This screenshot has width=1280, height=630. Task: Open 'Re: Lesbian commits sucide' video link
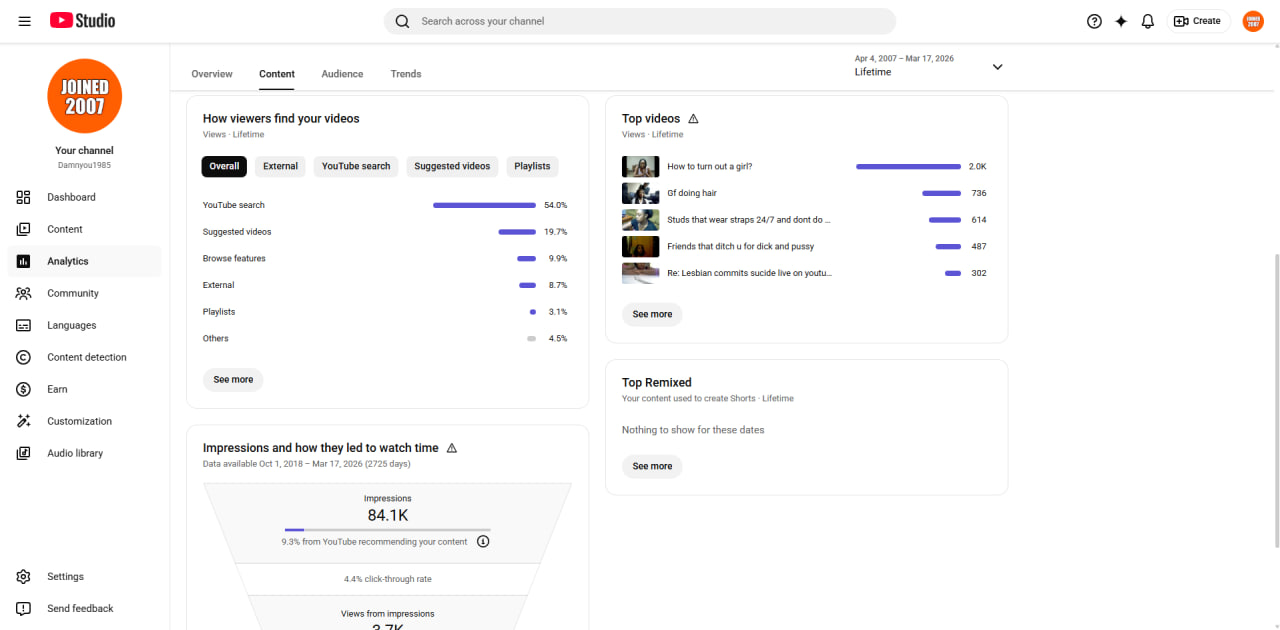point(749,273)
